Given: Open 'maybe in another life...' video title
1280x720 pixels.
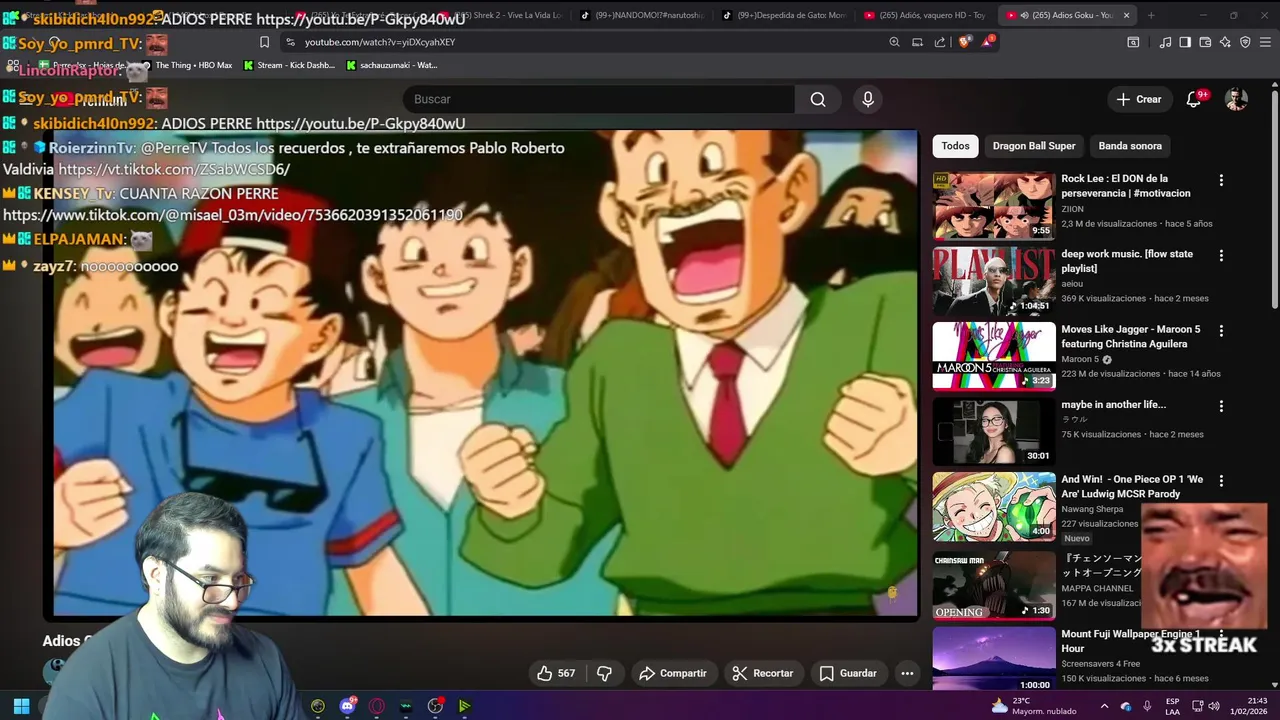Looking at the screenshot, I should (x=1113, y=405).
